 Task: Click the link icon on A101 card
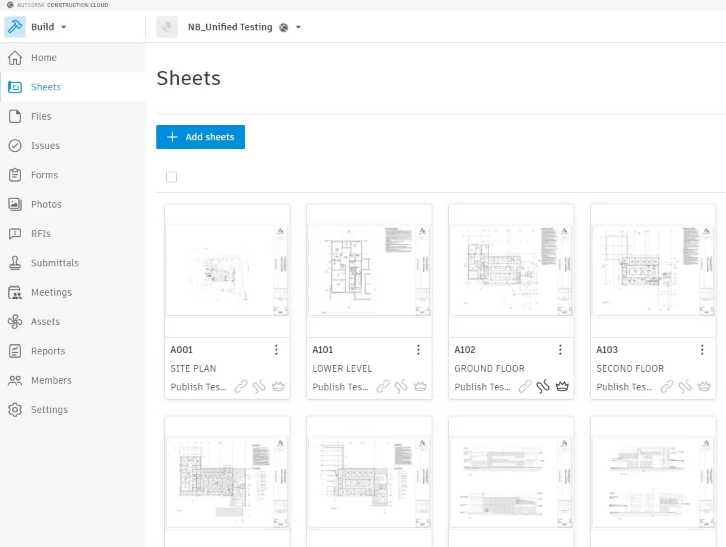[x=383, y=386]
